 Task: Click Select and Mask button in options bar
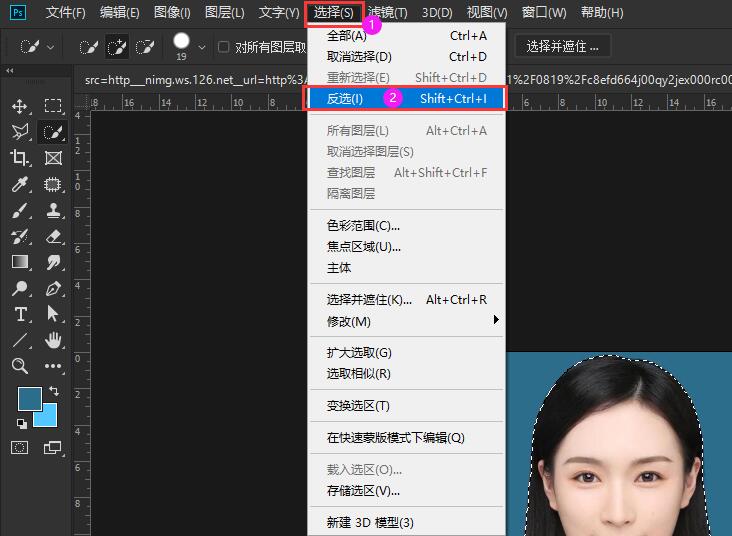[x=563, y=46]
